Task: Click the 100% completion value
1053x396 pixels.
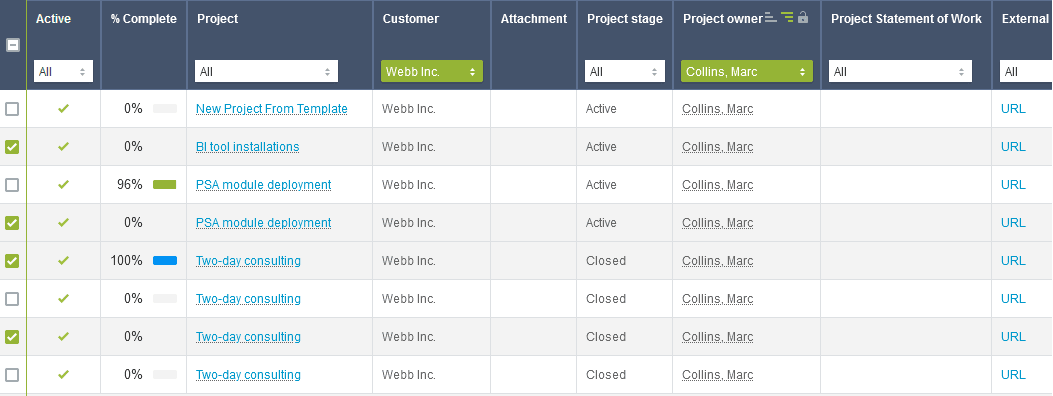Action: click(x=127, y=260)
